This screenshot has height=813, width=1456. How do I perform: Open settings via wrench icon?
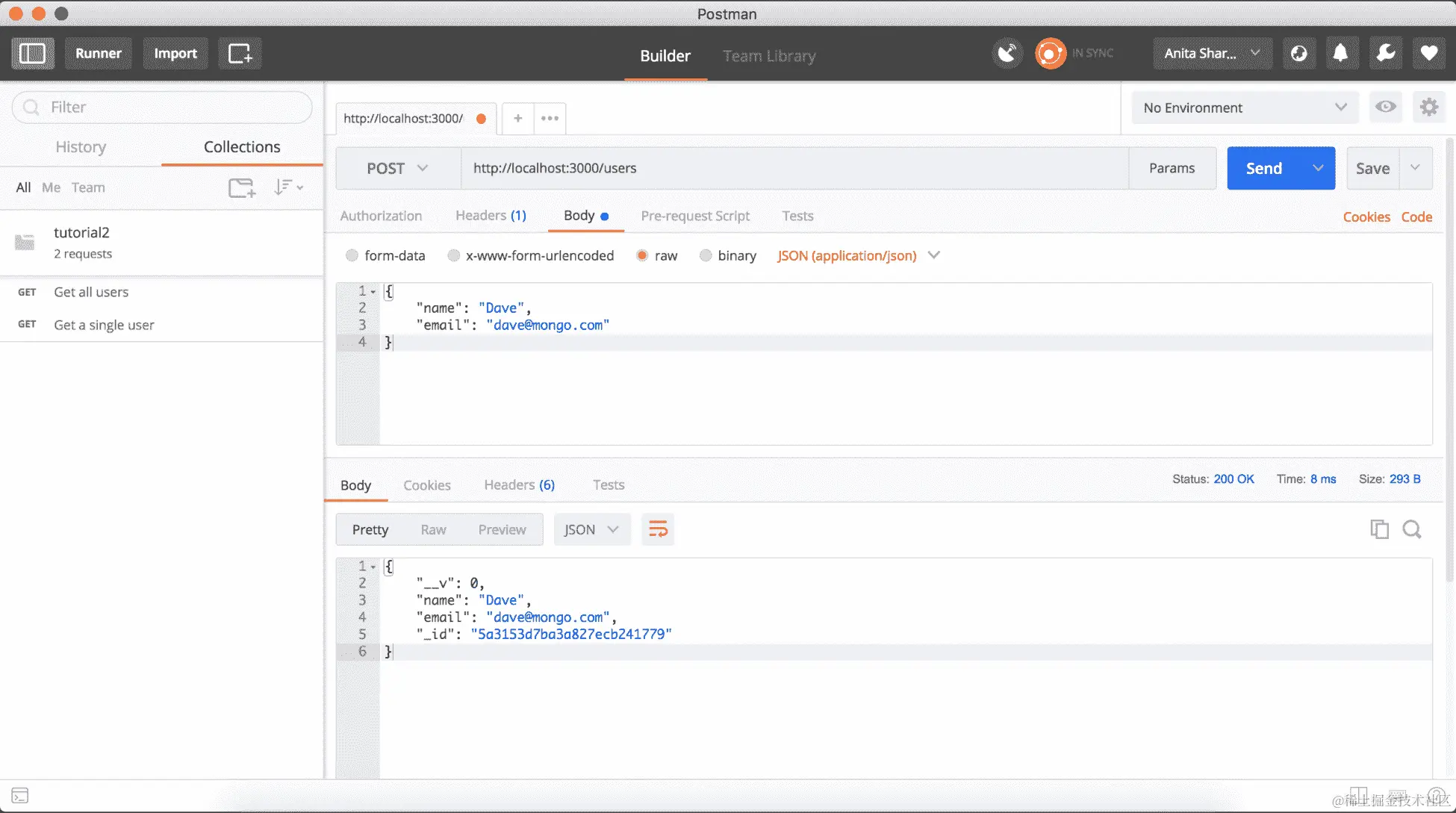click(1385, 54)
